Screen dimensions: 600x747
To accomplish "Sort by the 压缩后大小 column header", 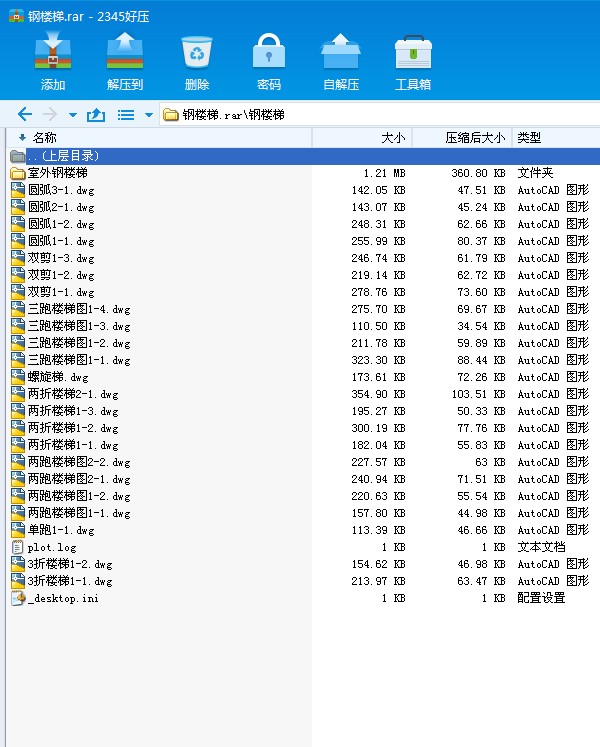I will click(462, 138).
